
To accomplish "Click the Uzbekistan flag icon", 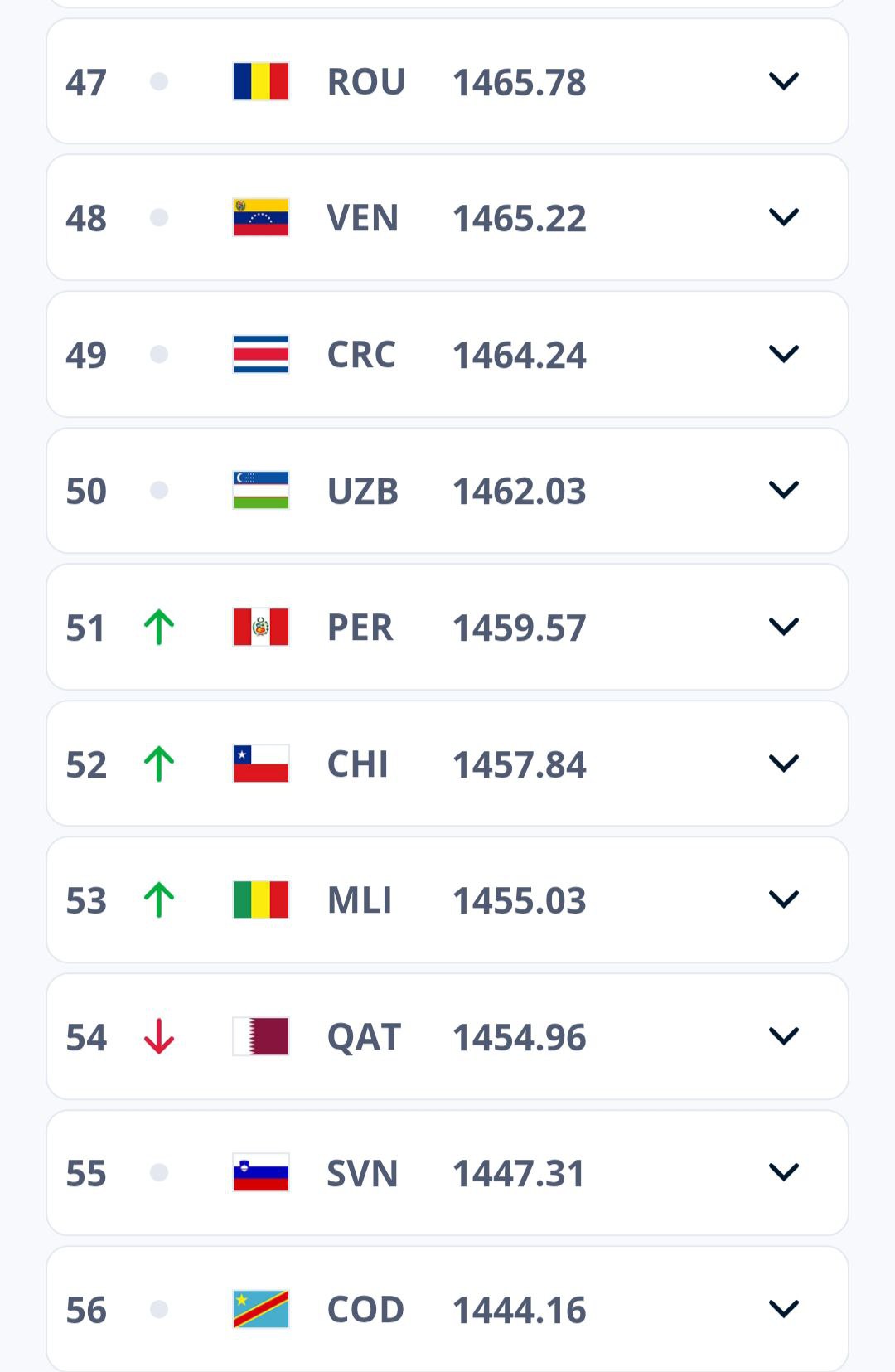I will point(261,491).
